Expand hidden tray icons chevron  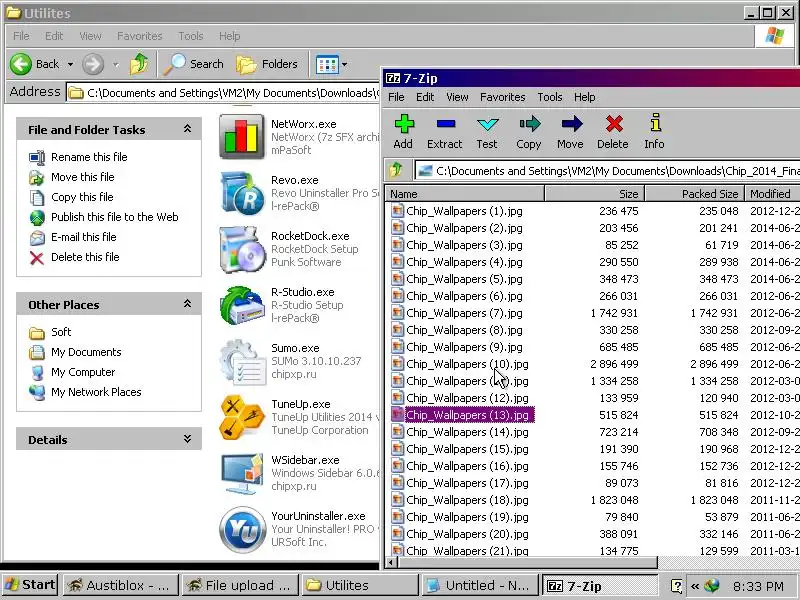point(695,586)
